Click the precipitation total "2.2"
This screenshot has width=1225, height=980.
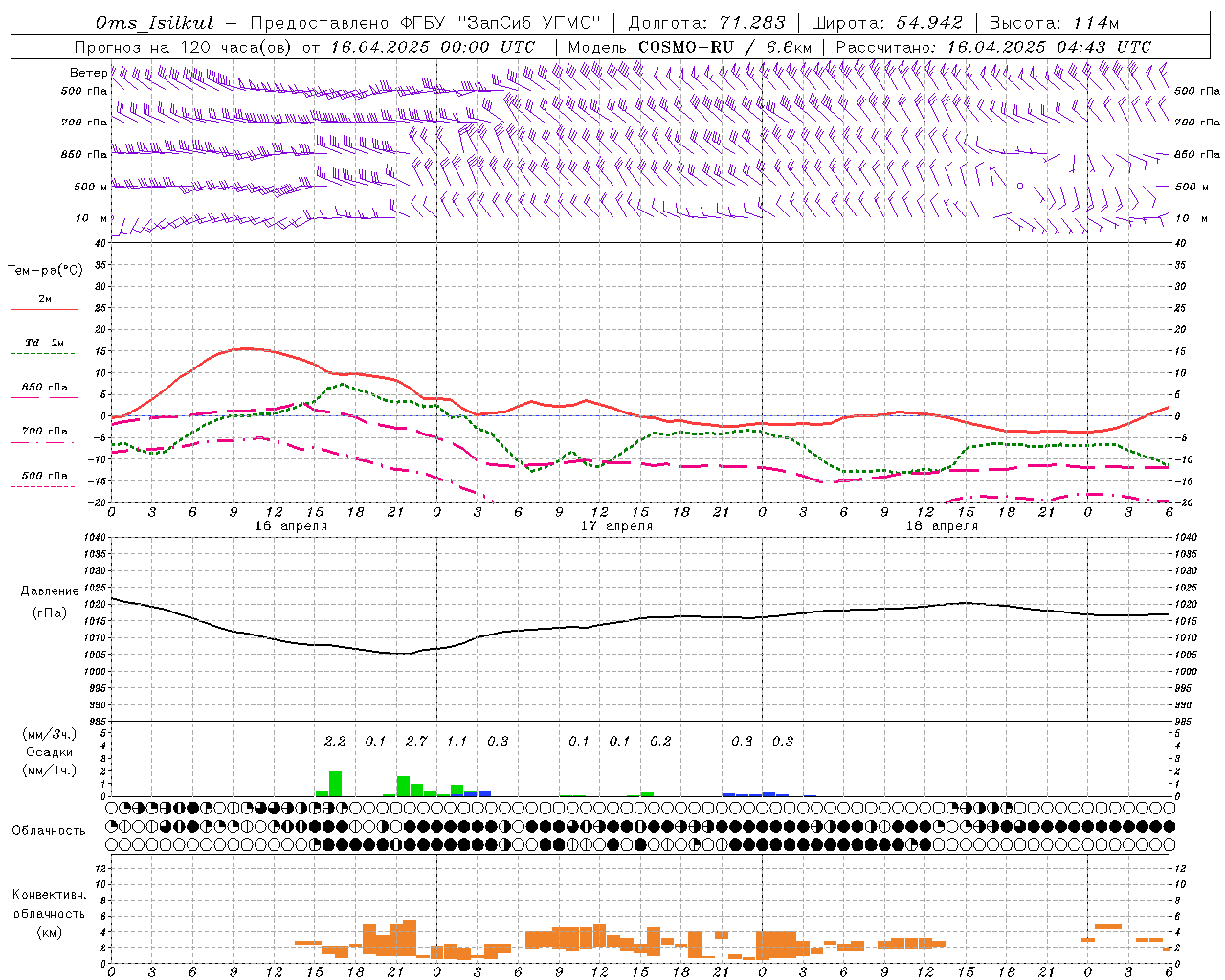pos(335,741)
